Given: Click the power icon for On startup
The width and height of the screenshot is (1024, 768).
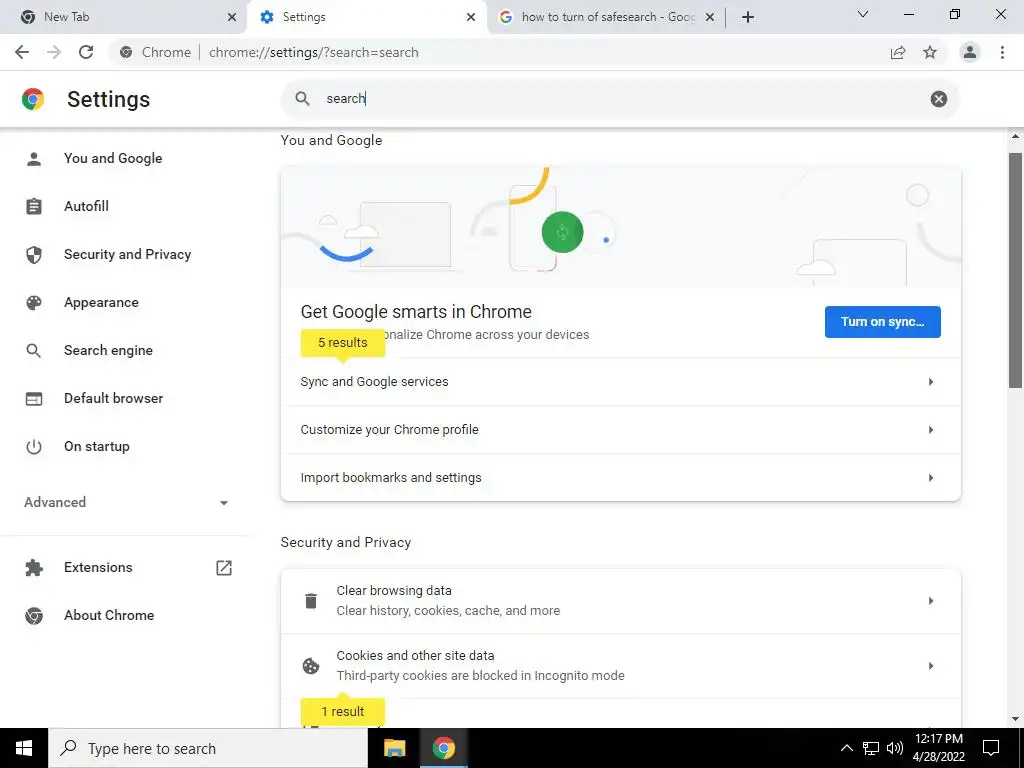Looking at the screenshot, I should pos(34,447).
